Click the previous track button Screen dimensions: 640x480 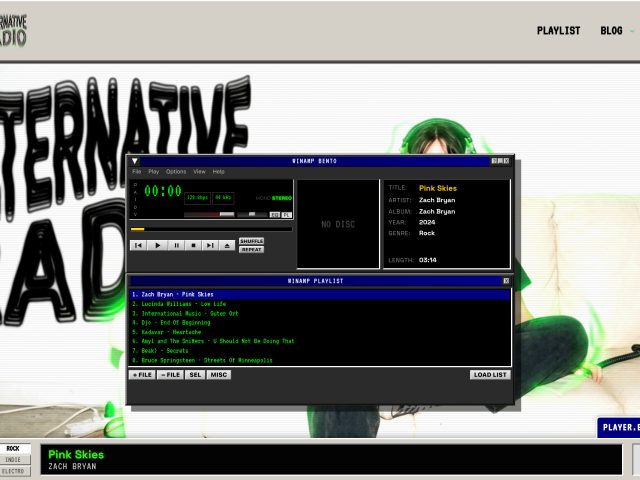(x=138, y=245)
